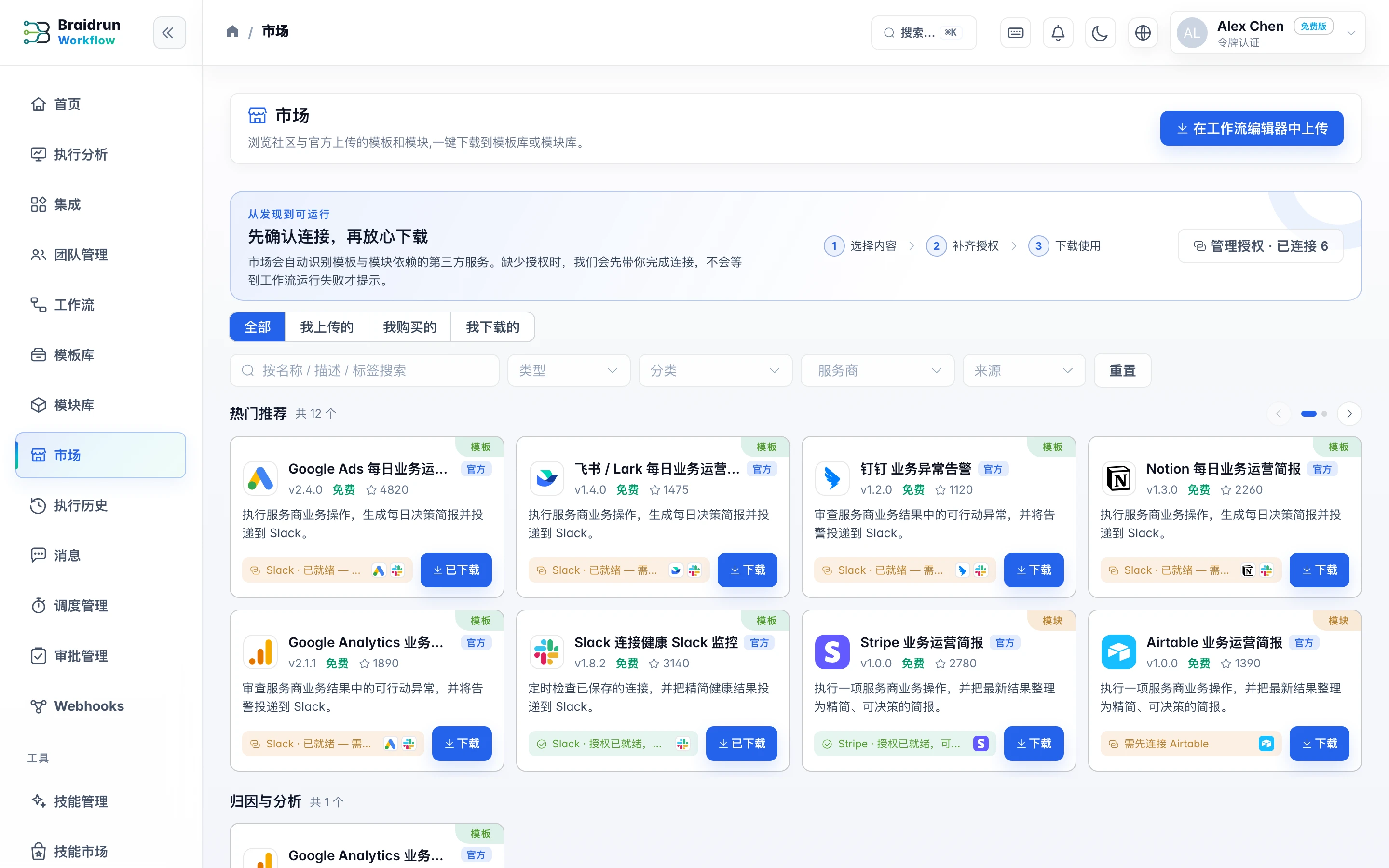Open the 分类 dropdown
This screenshot has height=868, width=1389.
click(x=715, y=370)
